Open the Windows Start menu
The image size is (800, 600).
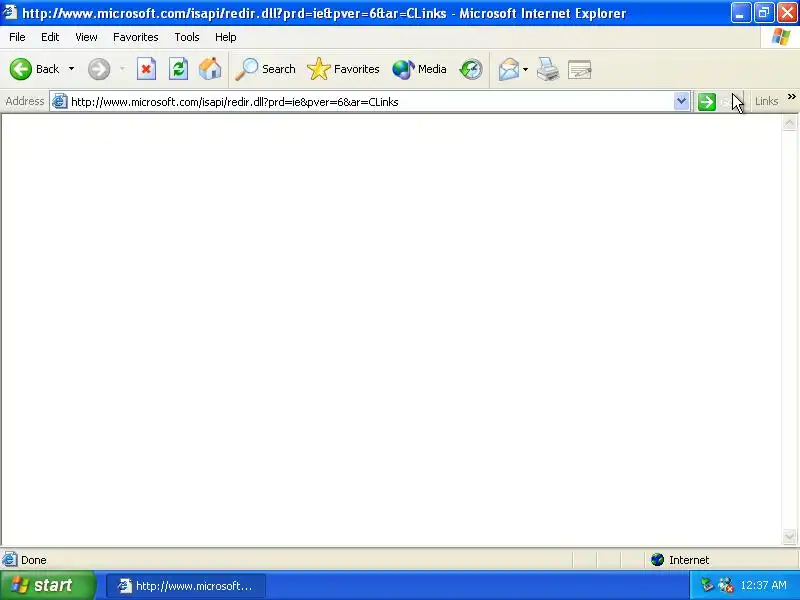pos(48,585)
